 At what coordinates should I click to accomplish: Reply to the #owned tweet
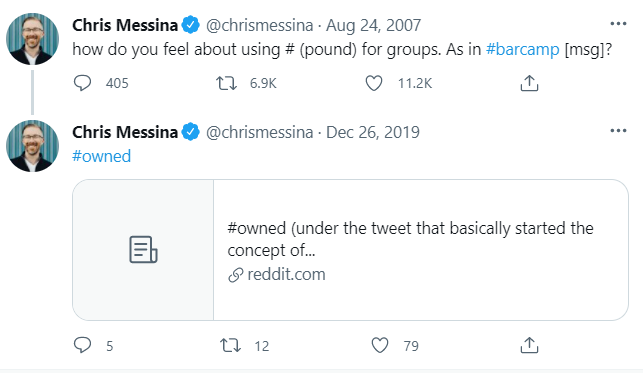[82, 345]
